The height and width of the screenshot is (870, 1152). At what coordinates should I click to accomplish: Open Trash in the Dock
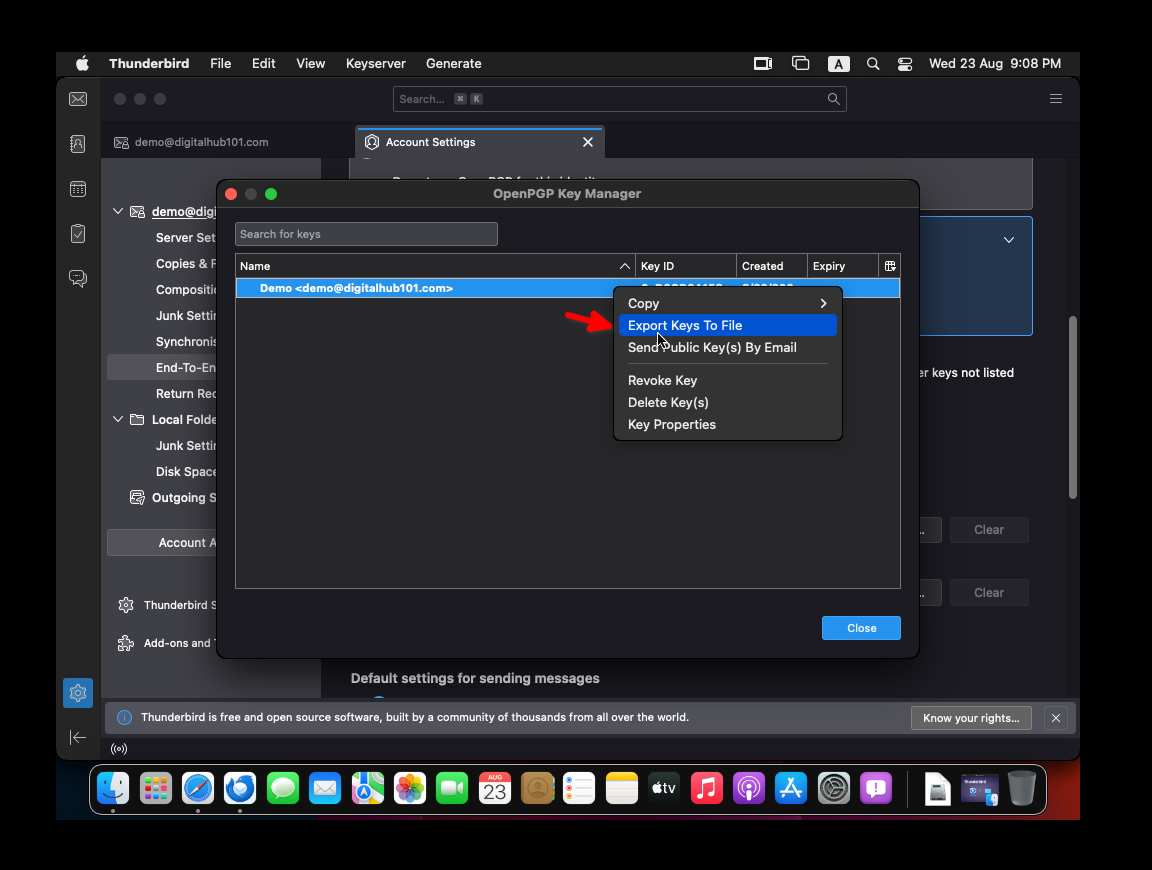click(1022, 788)
